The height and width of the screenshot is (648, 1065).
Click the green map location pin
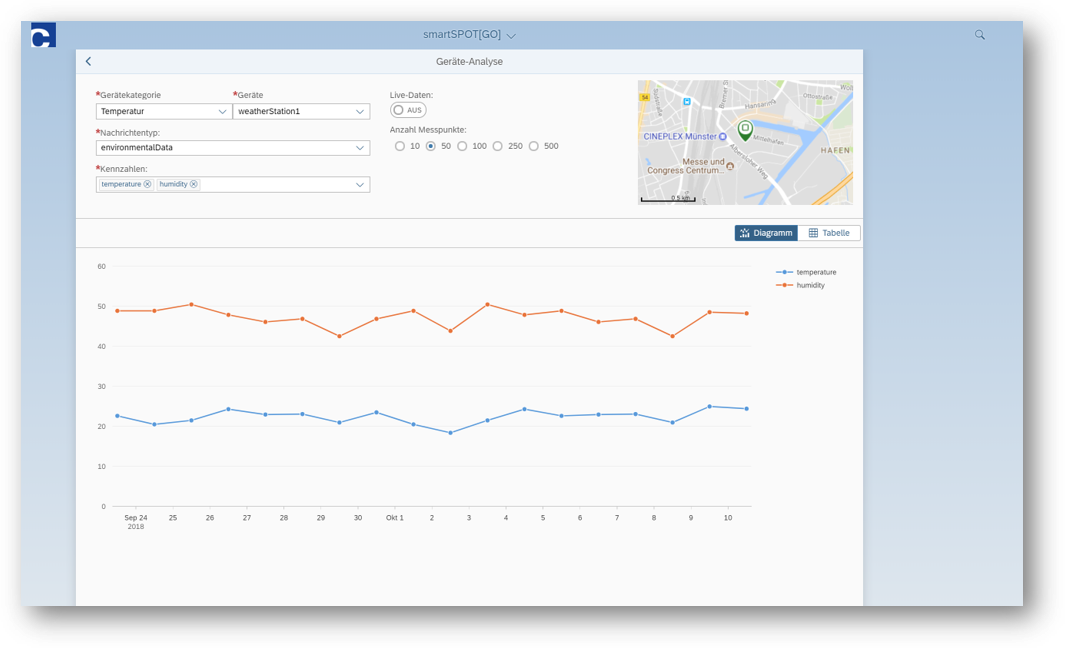745,130
